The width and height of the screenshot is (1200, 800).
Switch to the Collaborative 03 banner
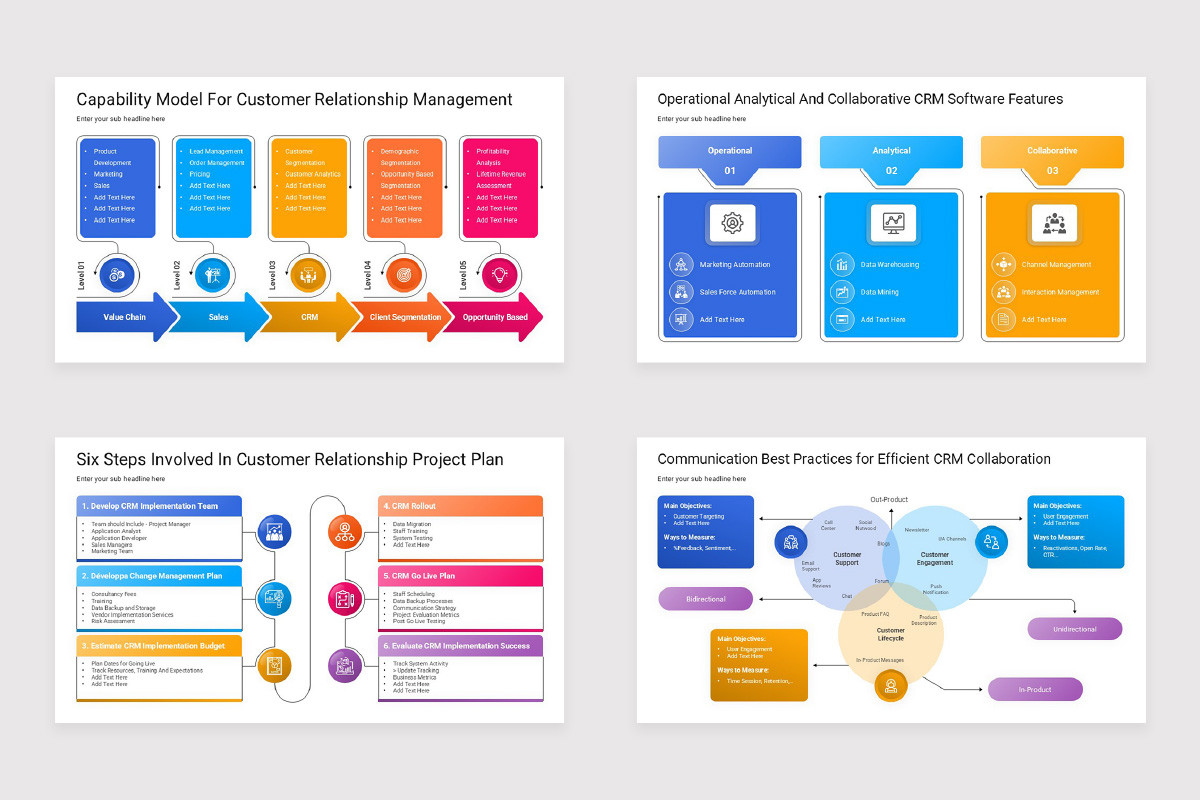pyautogui.click(x=1052, y=149)
